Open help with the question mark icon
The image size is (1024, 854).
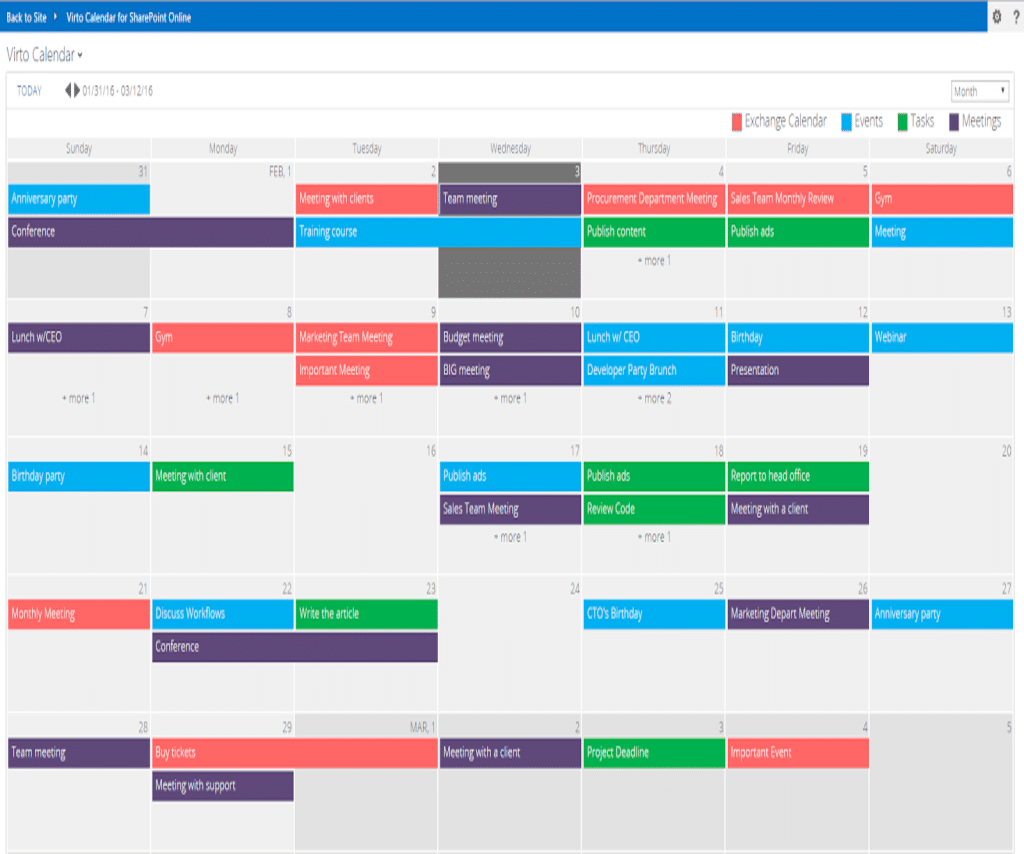(1014, 14)
